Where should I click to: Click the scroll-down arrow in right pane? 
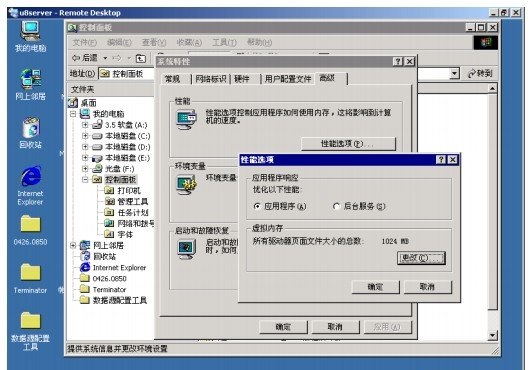tap(492, 335)
